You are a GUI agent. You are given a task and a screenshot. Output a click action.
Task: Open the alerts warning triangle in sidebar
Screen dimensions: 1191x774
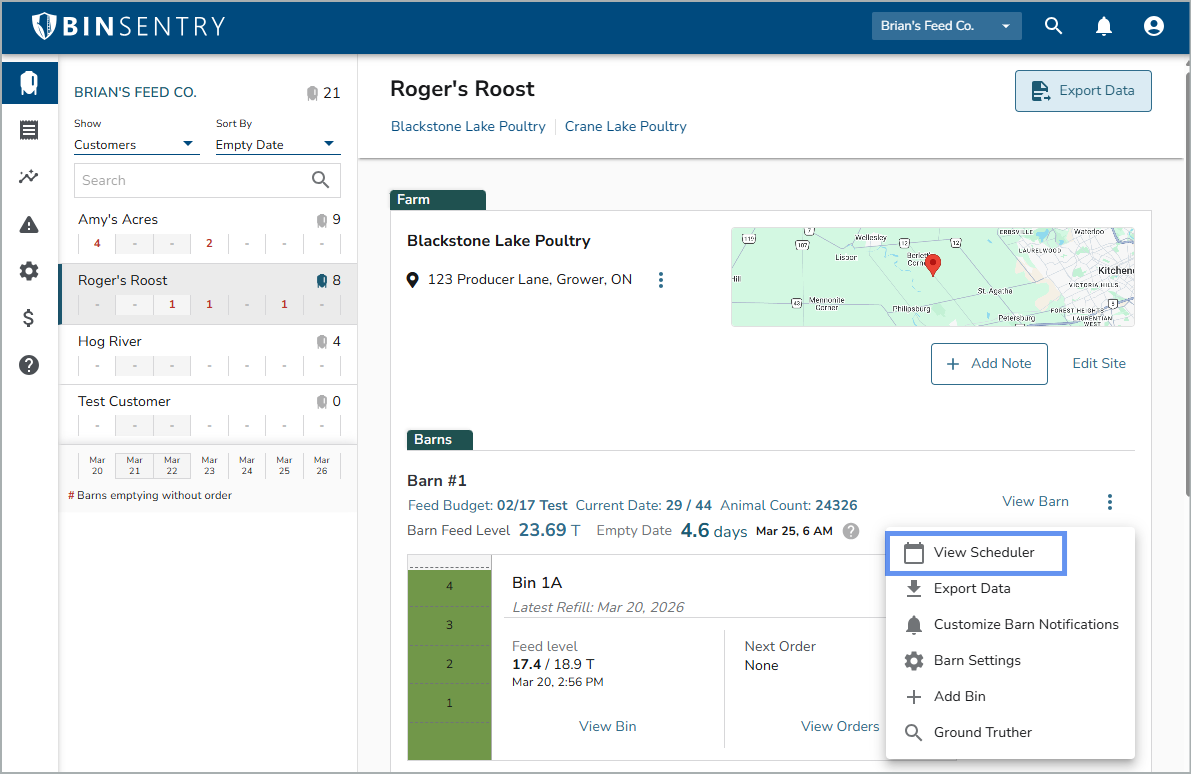[x=29, y=225]
